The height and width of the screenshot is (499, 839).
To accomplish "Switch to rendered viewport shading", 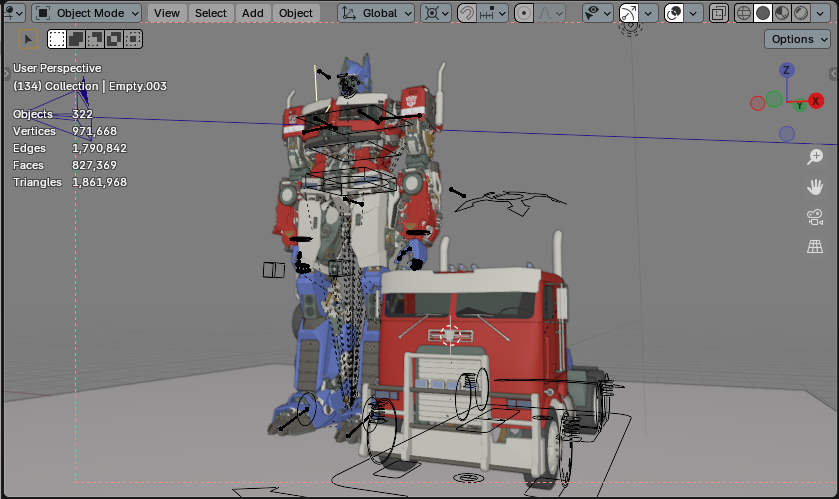I will point(801,13).
